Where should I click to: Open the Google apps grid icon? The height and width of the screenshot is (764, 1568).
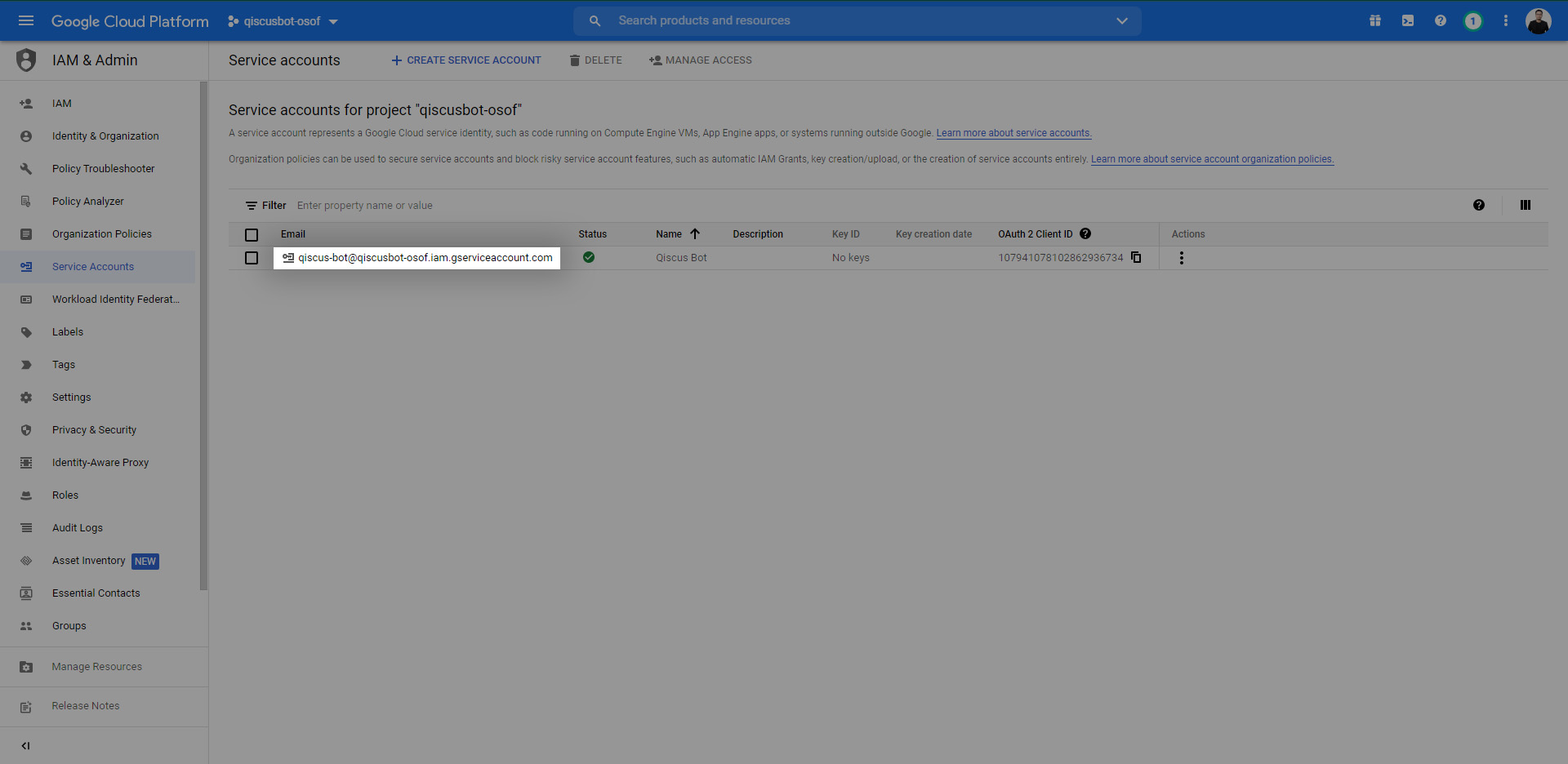click(x=1374, y=20)
